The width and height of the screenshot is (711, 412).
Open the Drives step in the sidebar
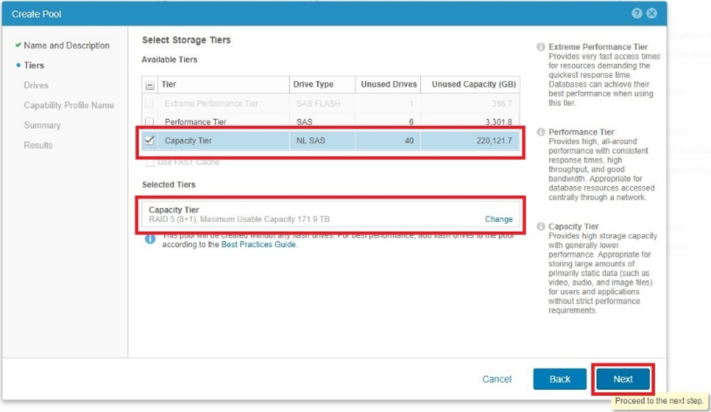click(36, 85)
